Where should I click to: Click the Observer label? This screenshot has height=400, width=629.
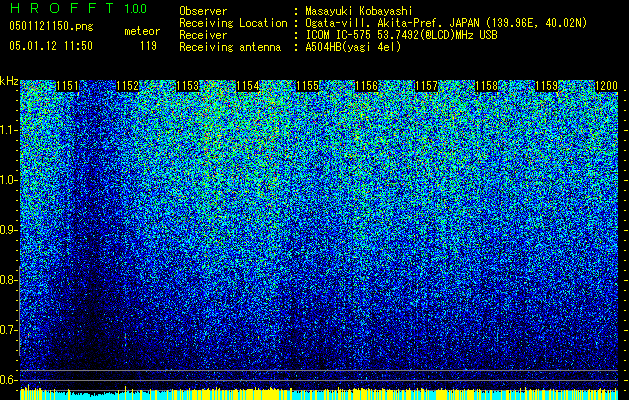(203, 11)
